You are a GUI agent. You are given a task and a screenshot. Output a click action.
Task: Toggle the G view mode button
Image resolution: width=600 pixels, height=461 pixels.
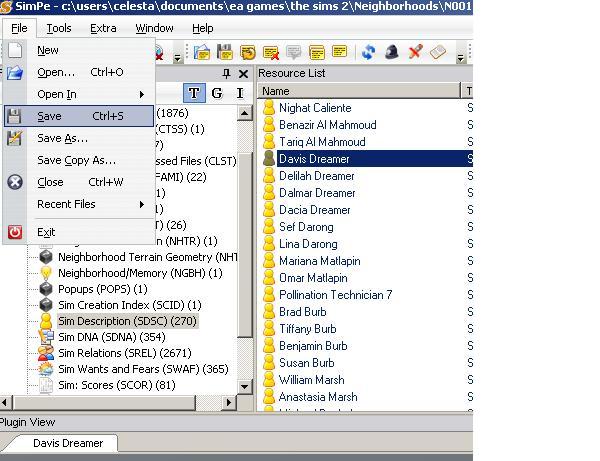[217, 93]
